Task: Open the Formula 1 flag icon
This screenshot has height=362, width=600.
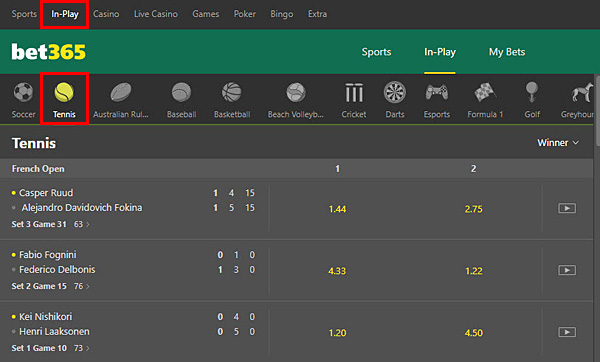Action: [485, 92]
